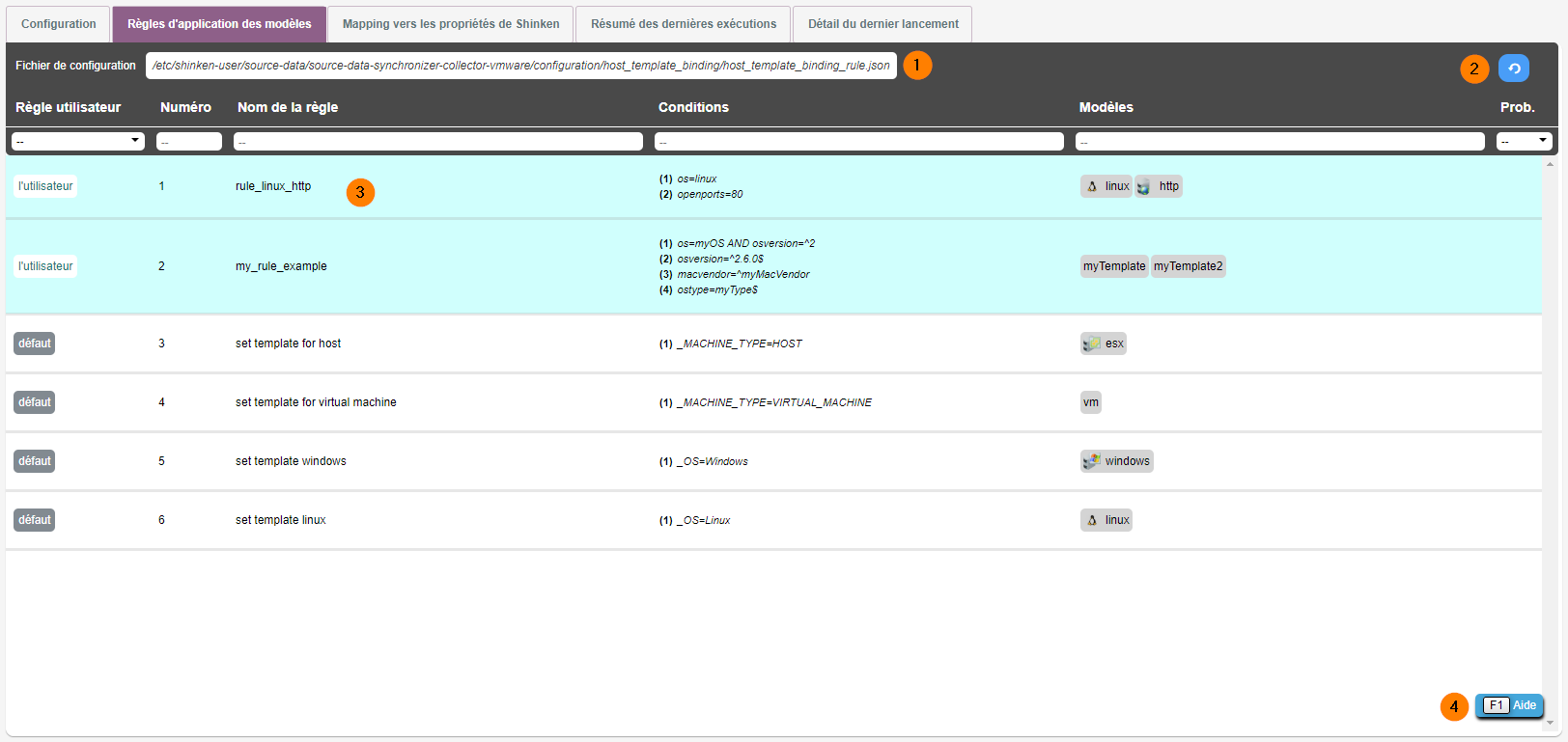Click the myTemplate2 template tag
This screenshot has height=742, width=1568.
click(x=1188, y=266)
